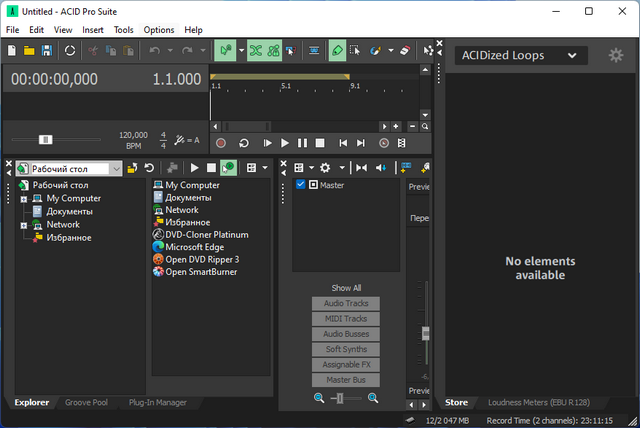Toggle Loop Playback in transport bar
The image size is (640, 428).
coord(243,143)
